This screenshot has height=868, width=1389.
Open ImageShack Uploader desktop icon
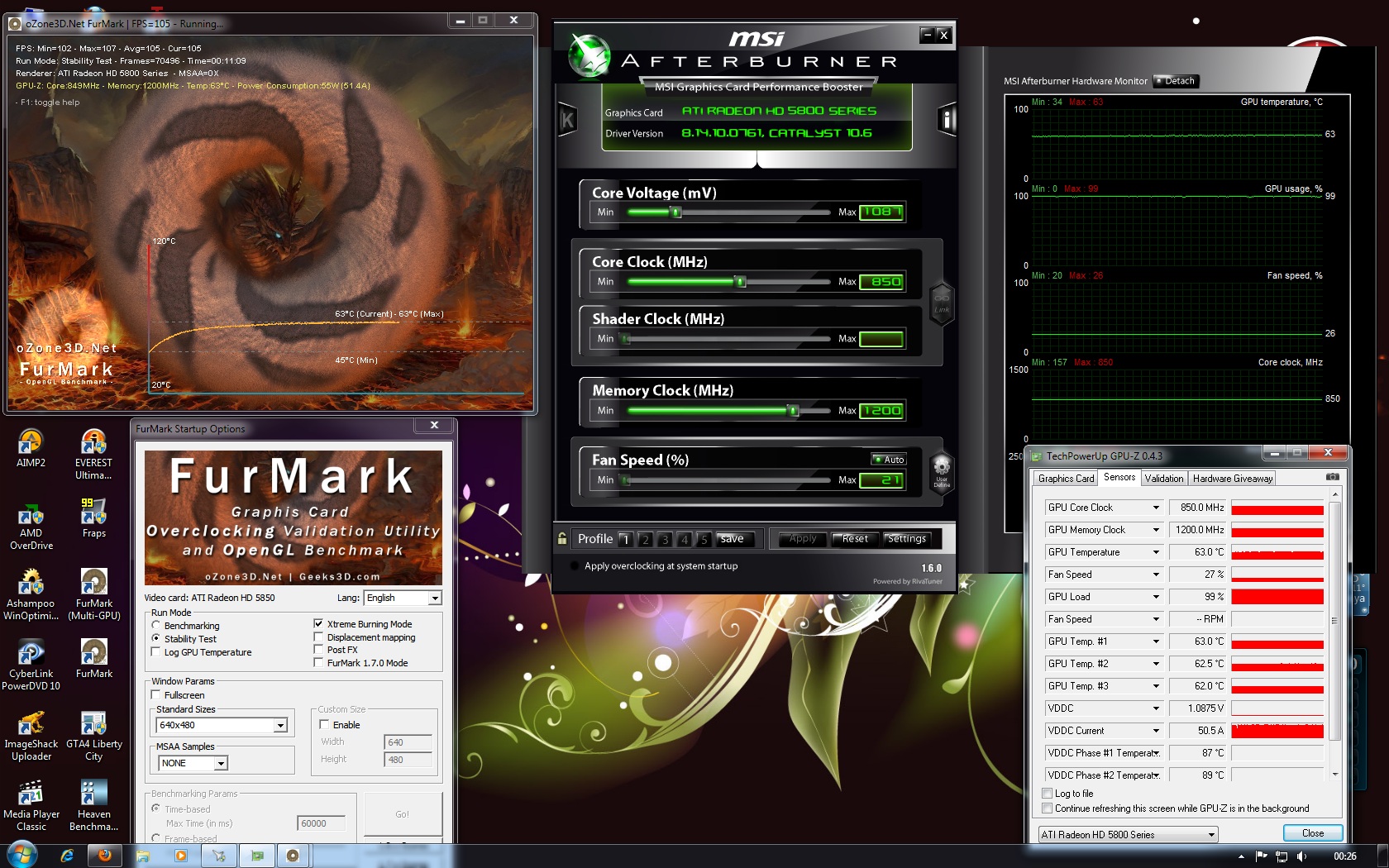(31, 736)
